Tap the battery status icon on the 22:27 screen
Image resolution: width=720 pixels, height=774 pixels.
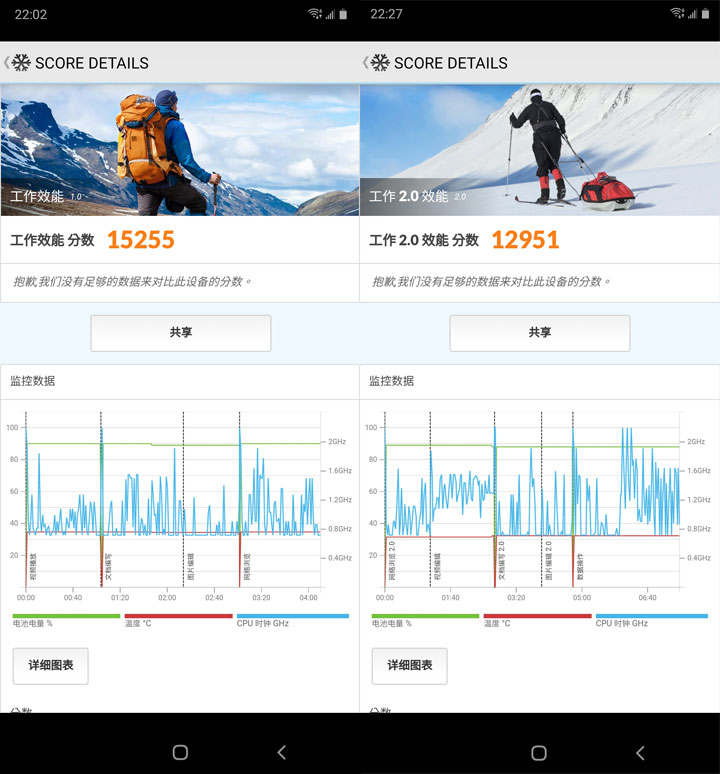click(x=703, y=14)
